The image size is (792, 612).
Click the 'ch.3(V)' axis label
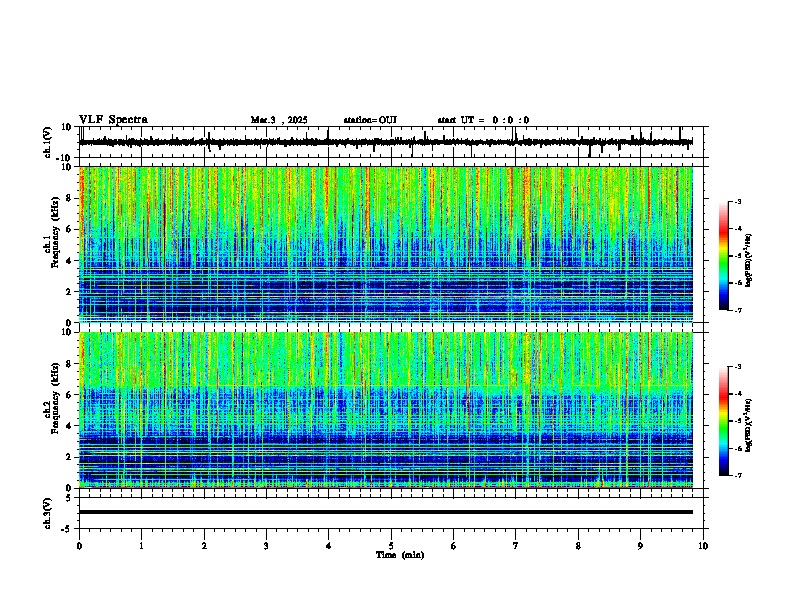48,513
